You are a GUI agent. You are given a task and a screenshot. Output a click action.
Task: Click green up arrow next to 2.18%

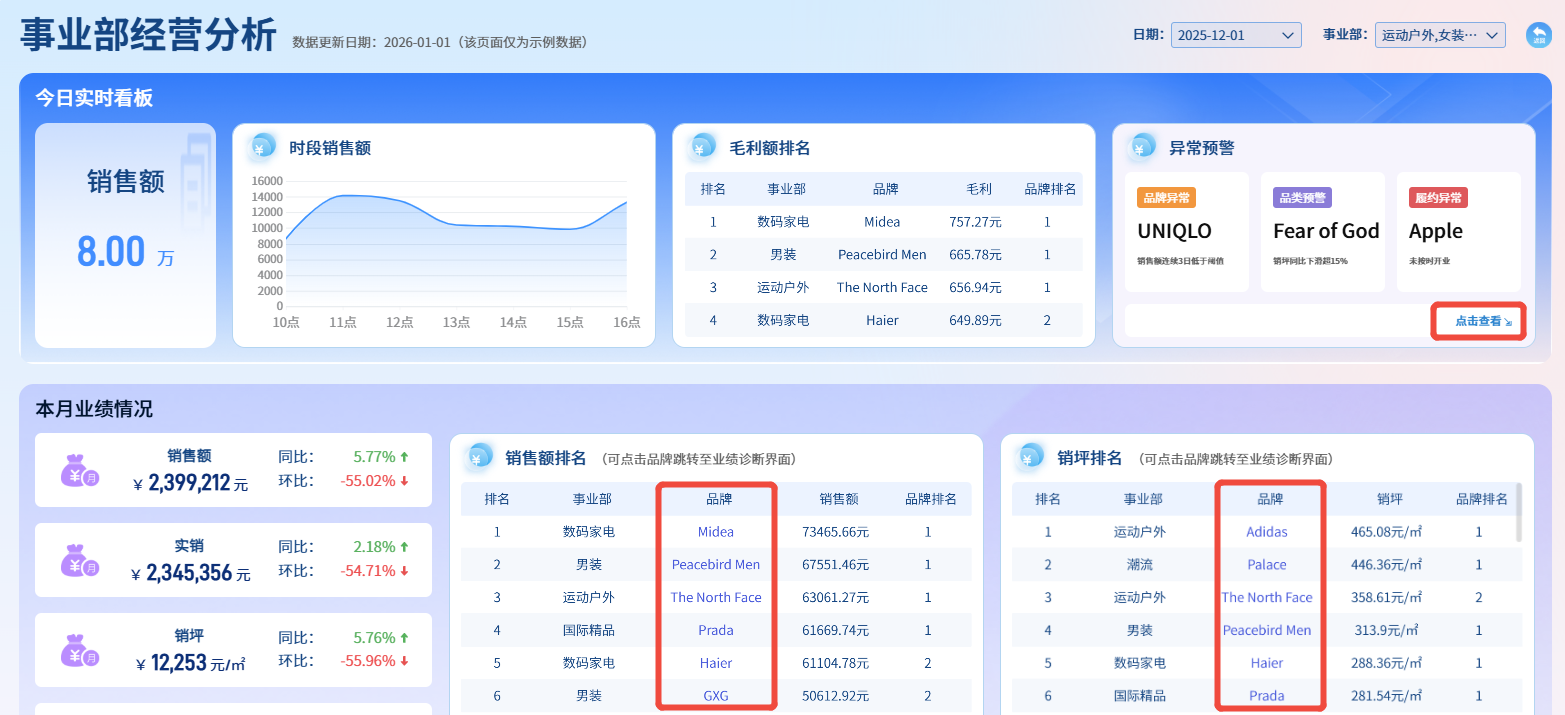(x=404, y=547)
